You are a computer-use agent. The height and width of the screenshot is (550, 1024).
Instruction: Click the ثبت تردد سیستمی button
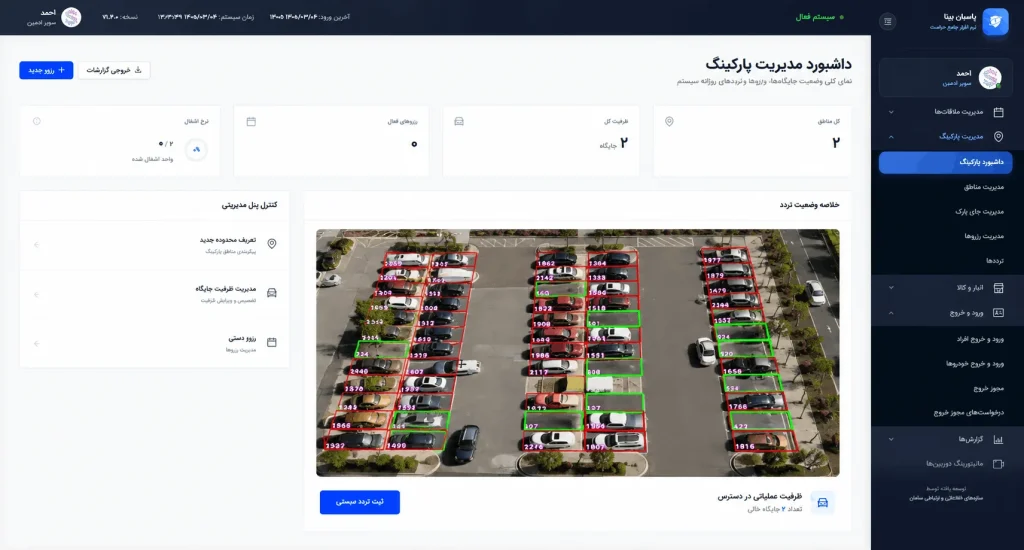360,502
